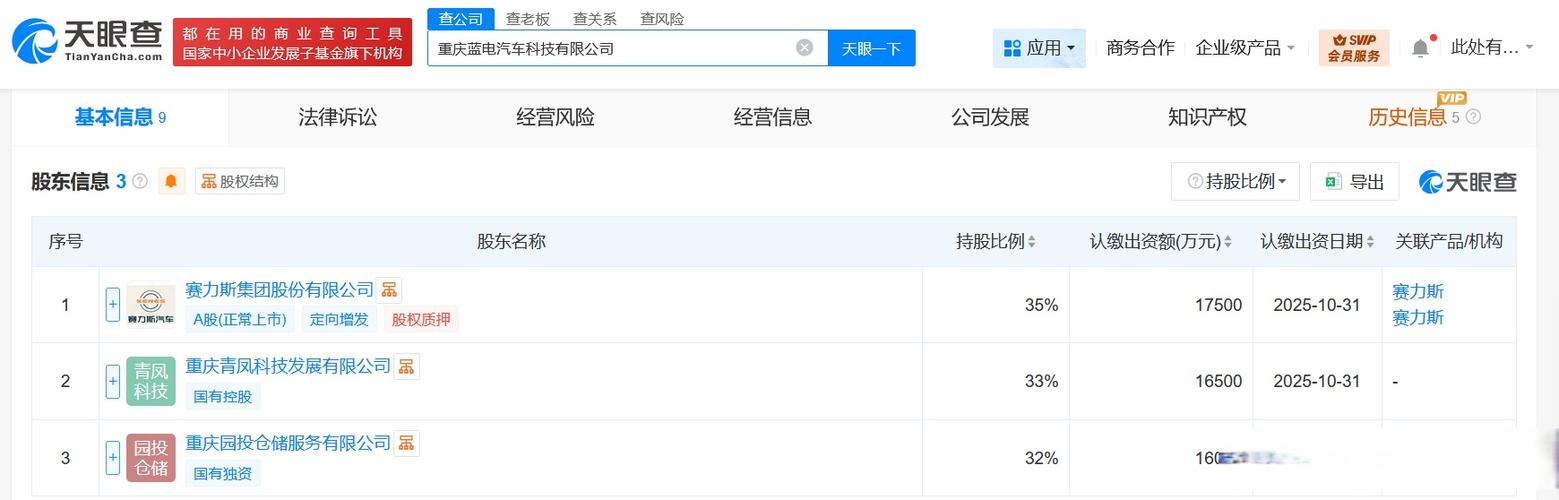The width and height of the screenshot is (1559, 500).
Task: Open the notification bell in header
Action: pos(1420,47)
